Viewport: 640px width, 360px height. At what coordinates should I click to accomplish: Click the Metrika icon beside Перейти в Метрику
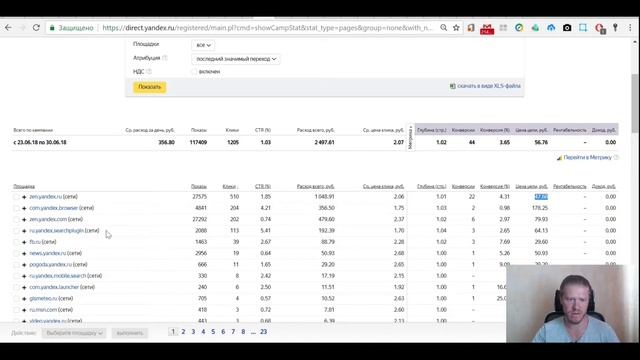pos(559,158)
